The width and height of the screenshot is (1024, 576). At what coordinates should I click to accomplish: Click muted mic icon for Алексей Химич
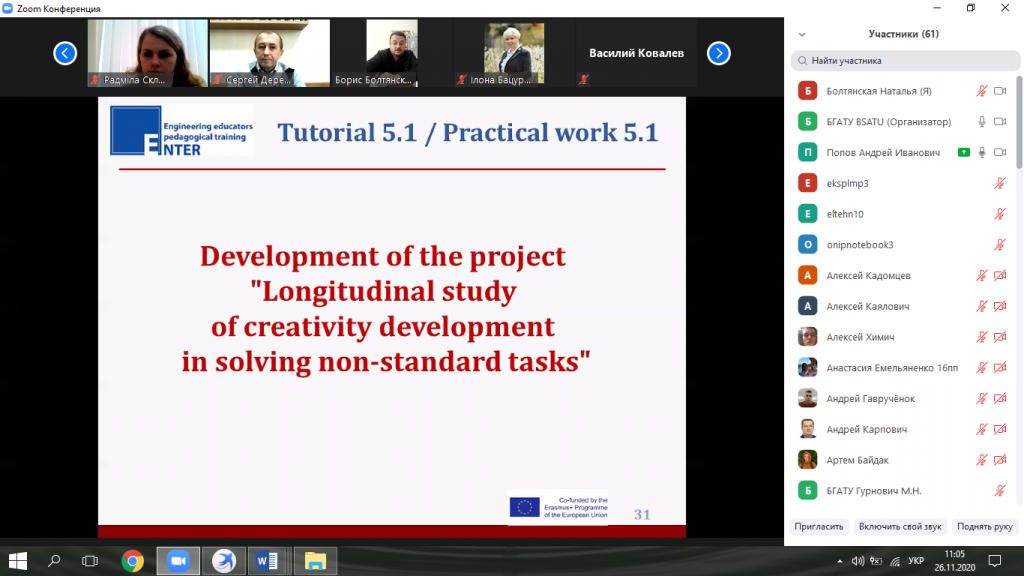(982, 337)
